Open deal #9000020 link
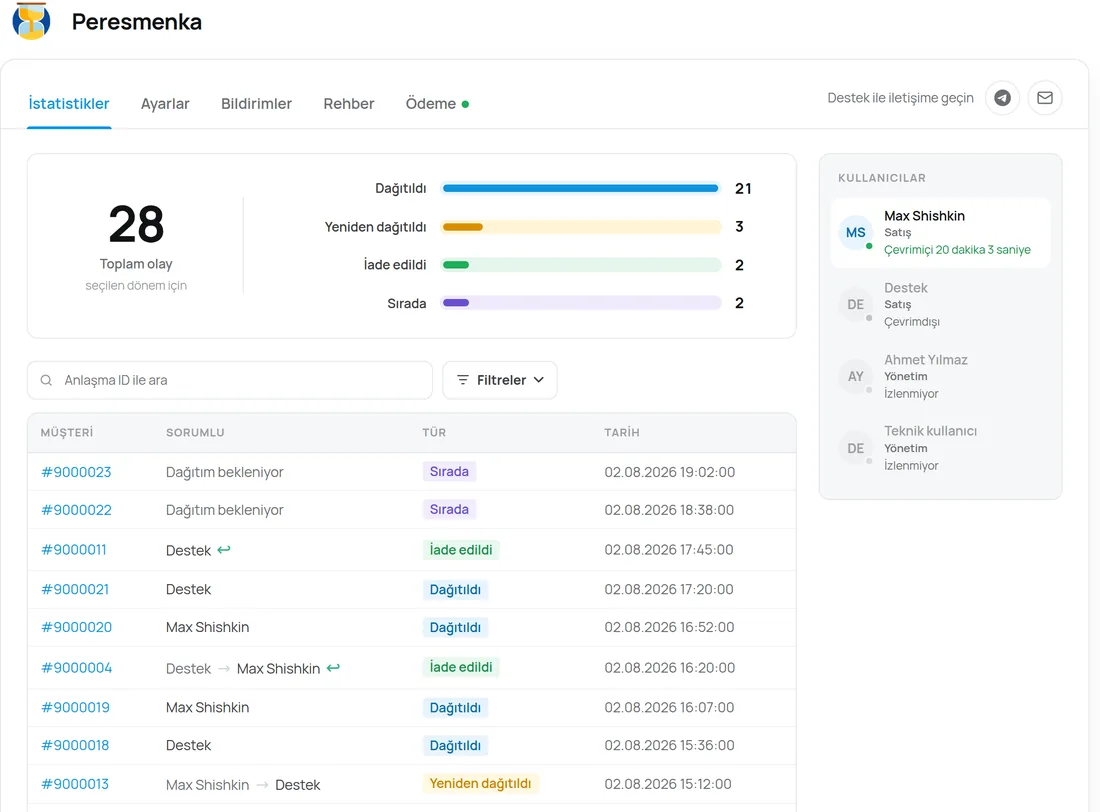The image size is (1100, 812). pos(76,627)
